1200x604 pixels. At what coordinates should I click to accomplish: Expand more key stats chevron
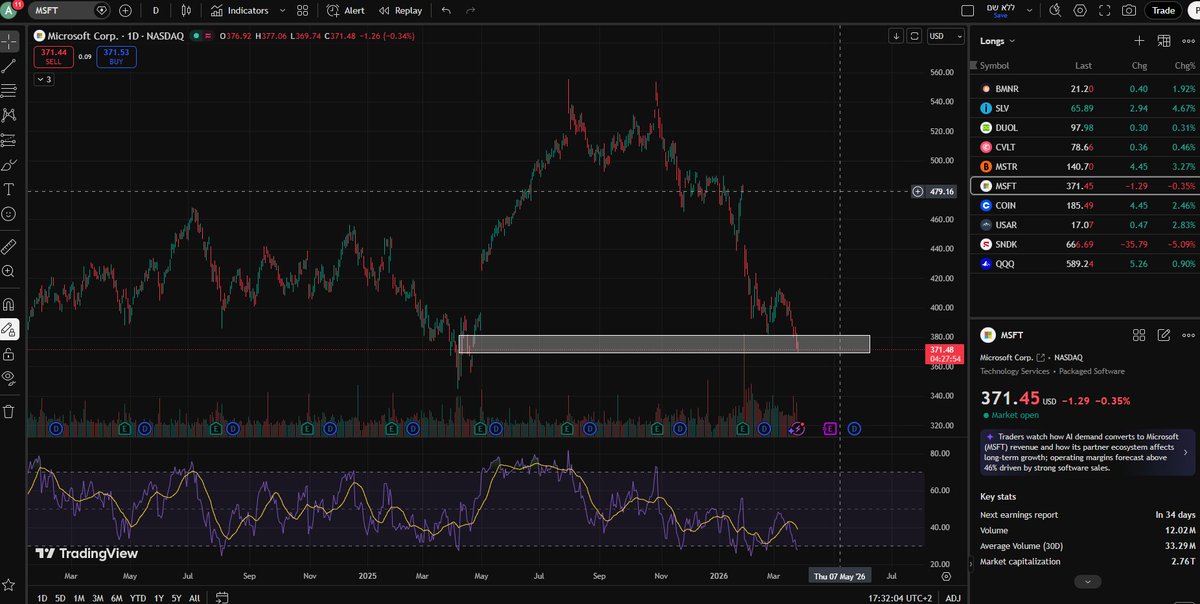coord(1087,580)
